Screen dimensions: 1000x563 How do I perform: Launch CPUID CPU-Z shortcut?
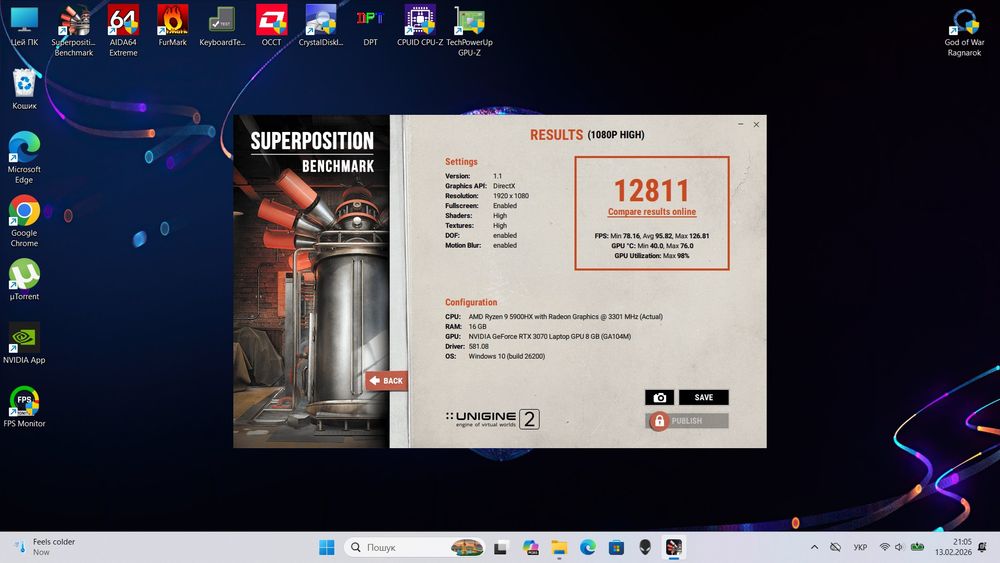[x=420, y=26]
